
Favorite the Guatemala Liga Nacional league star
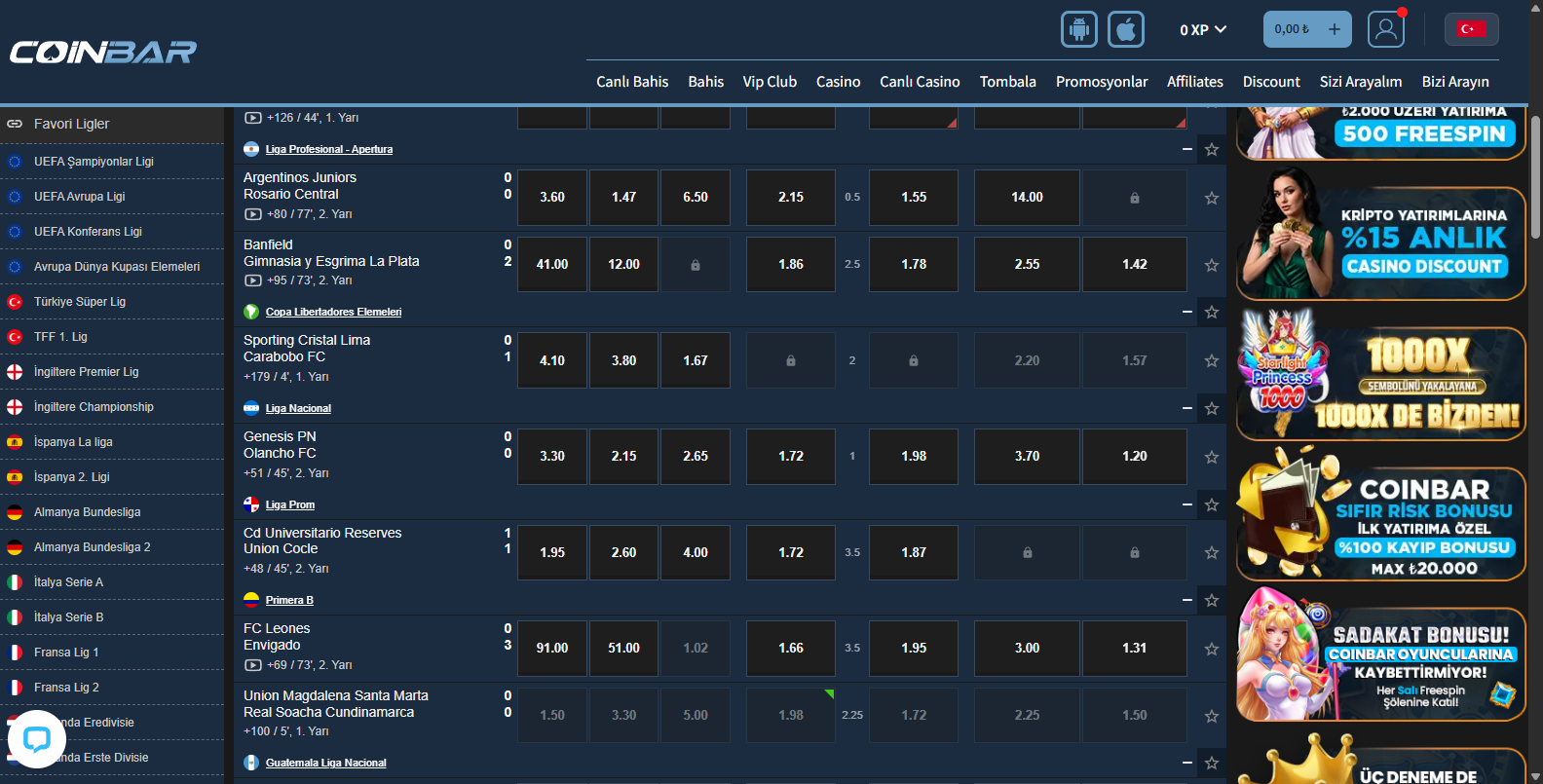1212,764
